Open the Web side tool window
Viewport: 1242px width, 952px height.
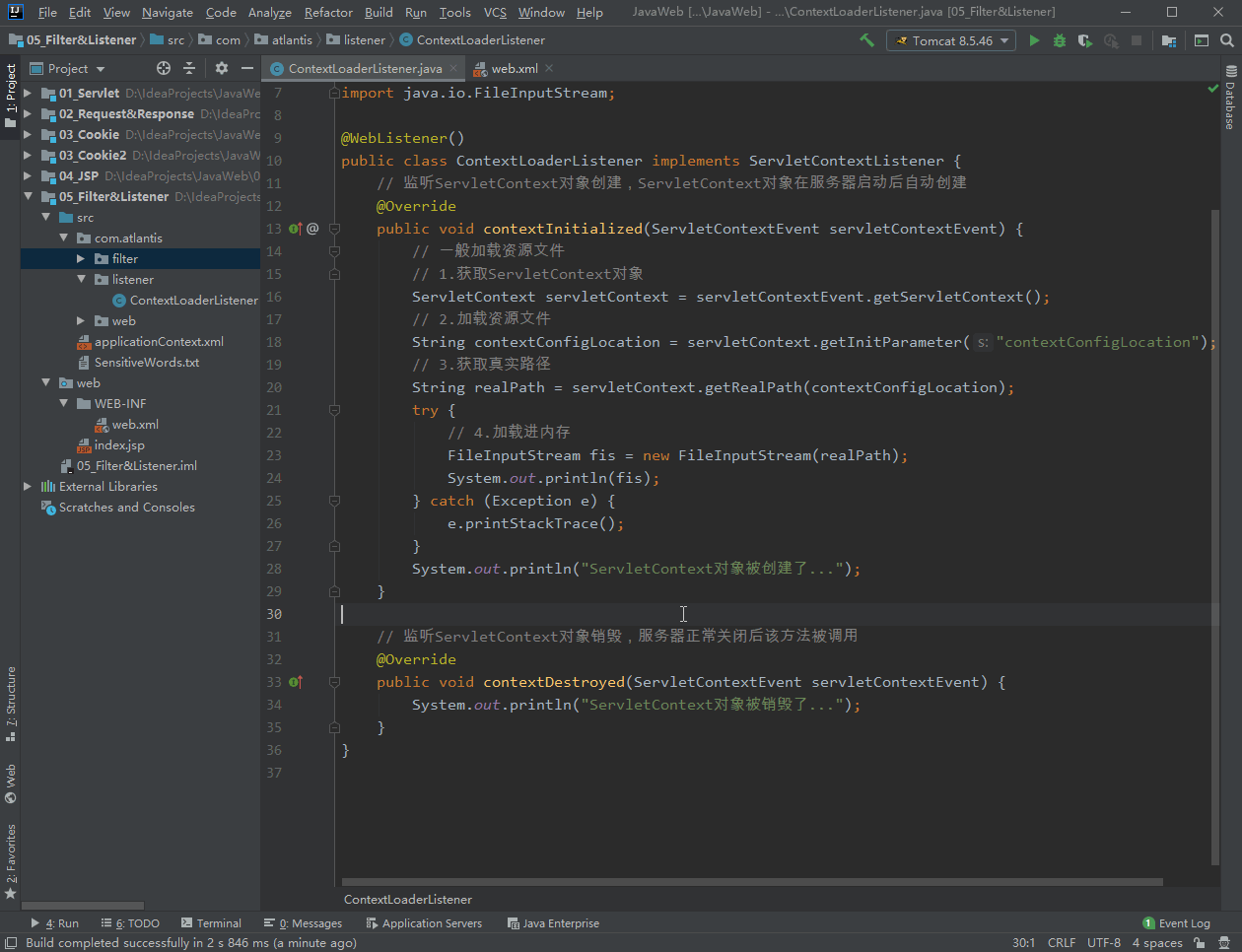click(11, 783)
